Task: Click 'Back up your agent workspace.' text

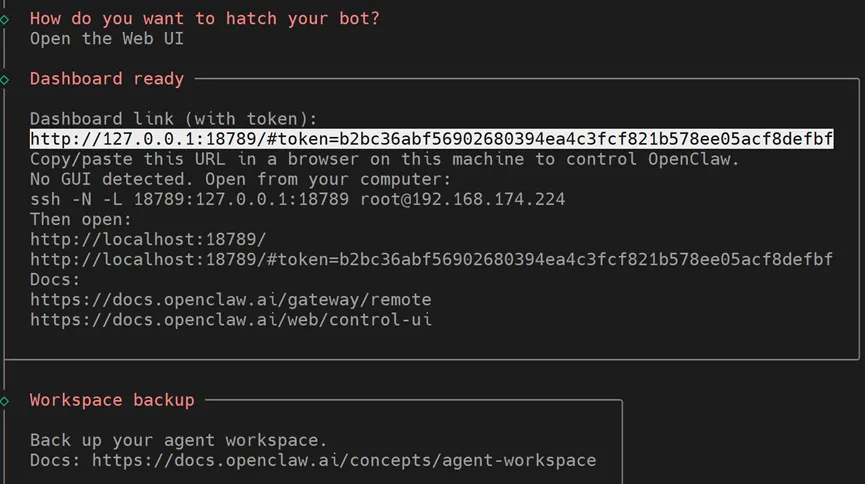Action: pos(179,440)
